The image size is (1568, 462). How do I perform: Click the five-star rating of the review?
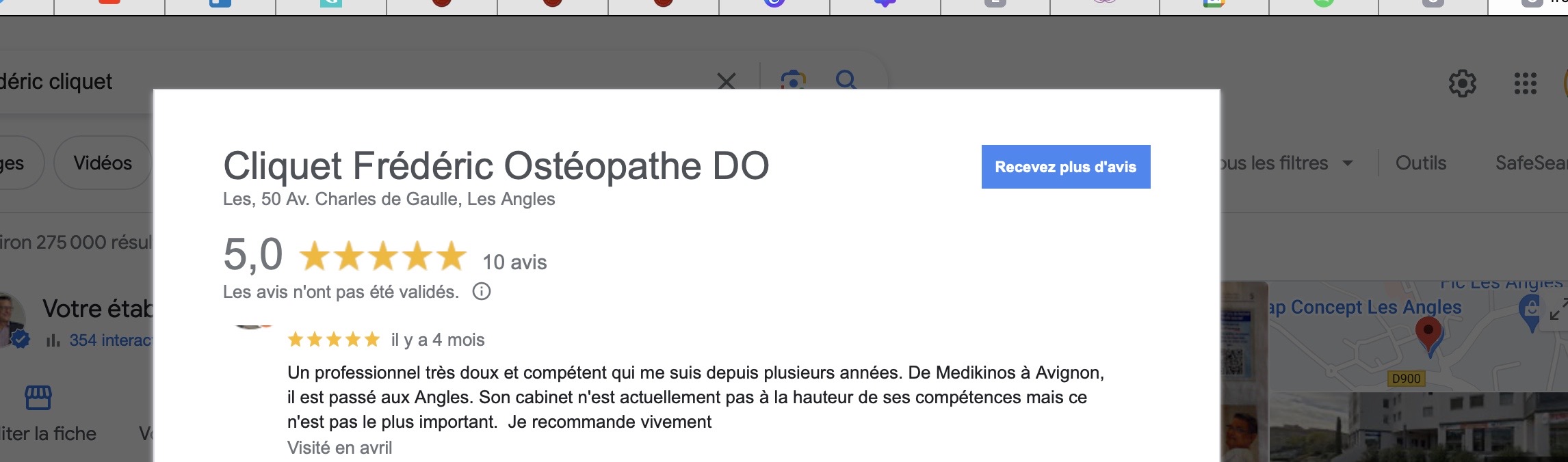tap(333, 340)
